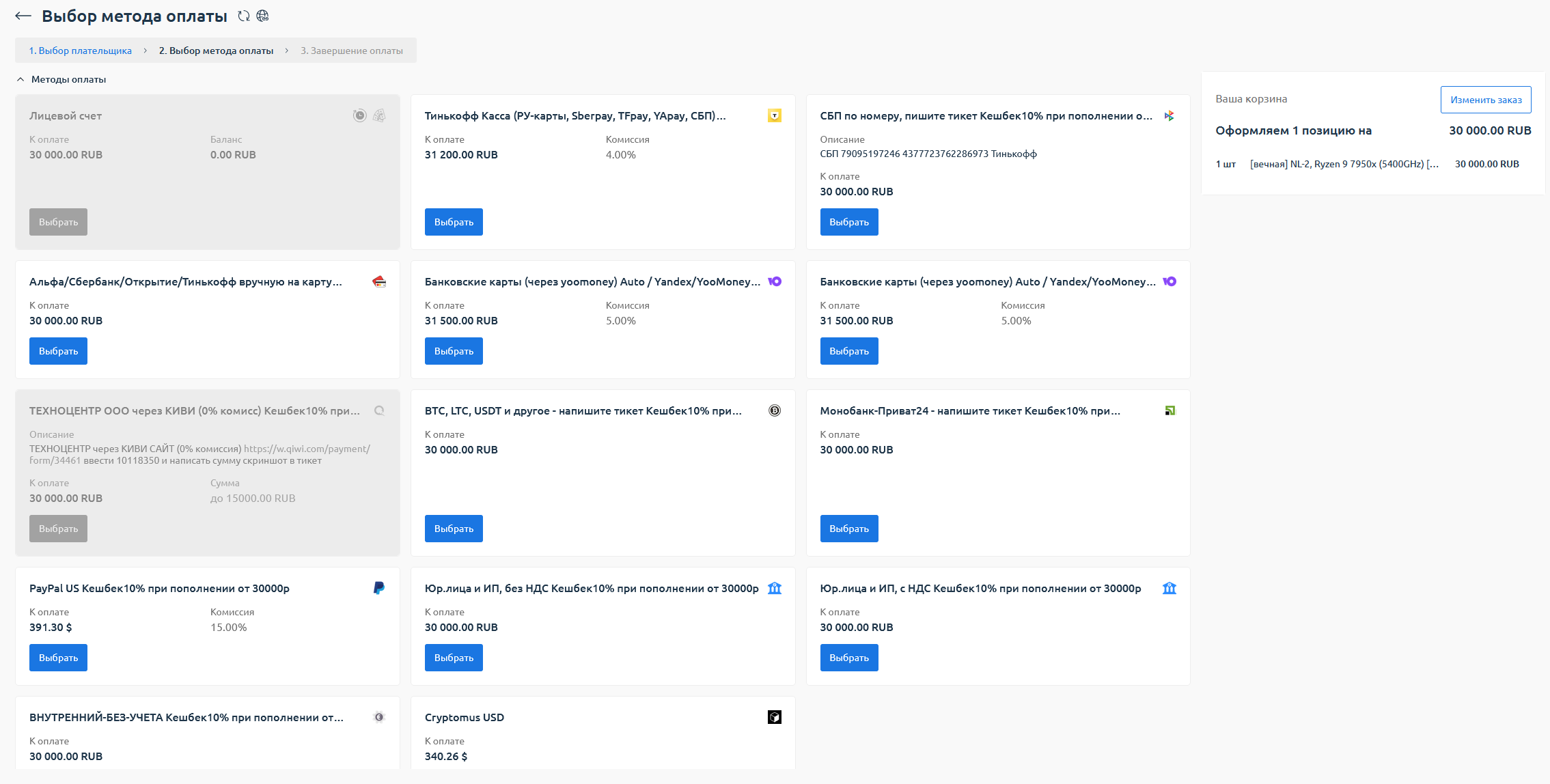This screenshot has width=1550, height=784.
Task: Choose ТЕХНОЦЕНТР КИВИ via Выбрать
Action: coord(58,529)
